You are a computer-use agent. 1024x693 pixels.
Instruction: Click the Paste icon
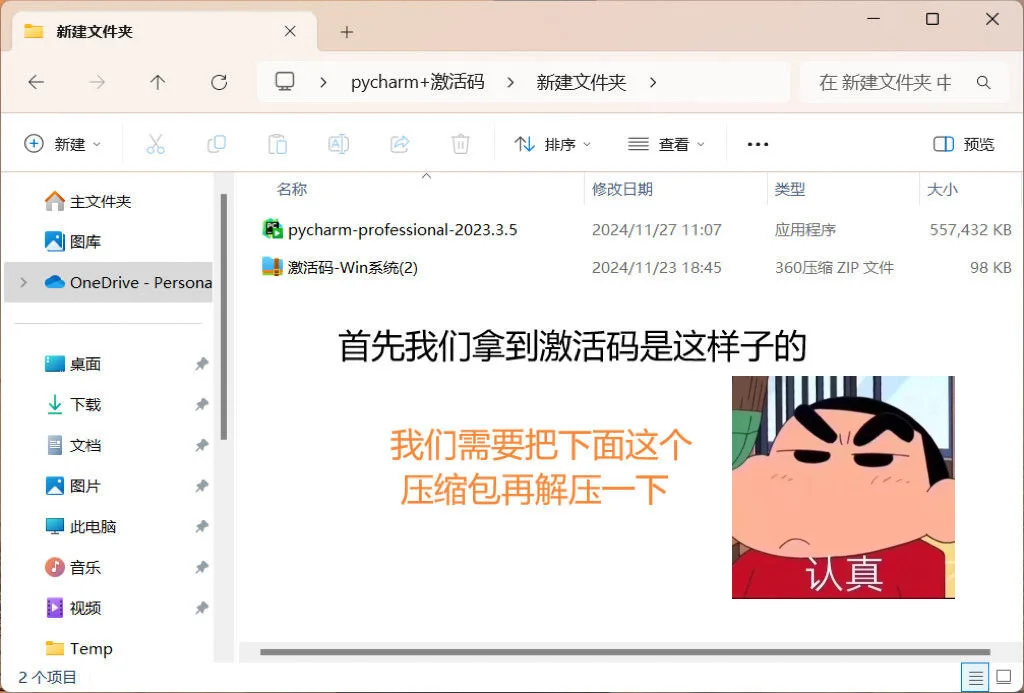[x=277, y=144]
